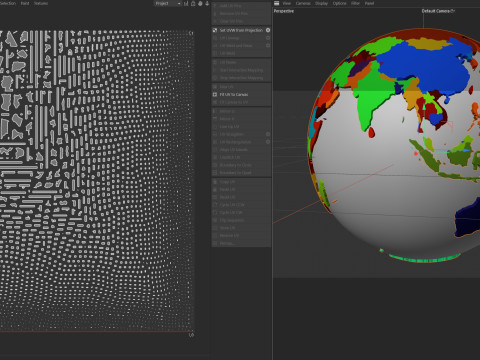This screenshot has height=360, width=480.
Task: Click the Perspective viewport label
Action: tap(284, 11)
